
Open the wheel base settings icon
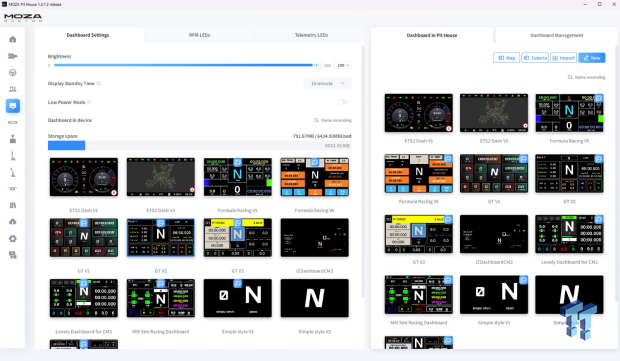(x=13, y=56)
